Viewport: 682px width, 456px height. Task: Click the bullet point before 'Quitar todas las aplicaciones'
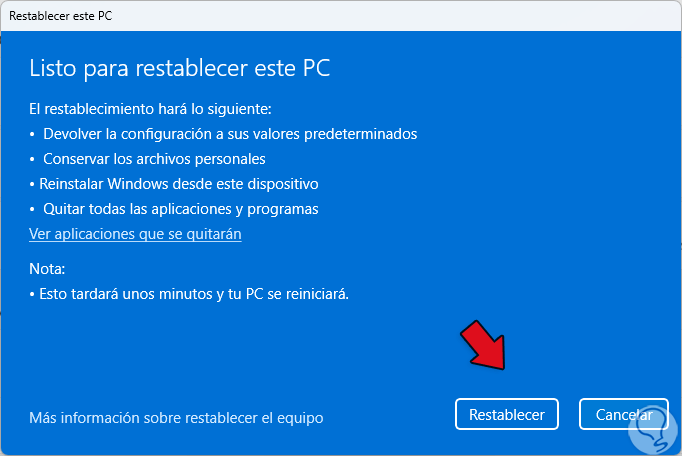click(32, 209)
